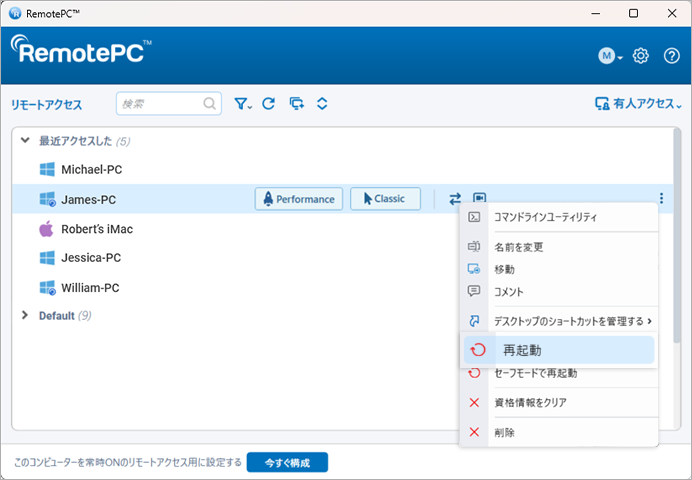This screenshot has height=480, width=692.
Task: Collapse the 最近アクセスした group
Action: click(25, 141)
